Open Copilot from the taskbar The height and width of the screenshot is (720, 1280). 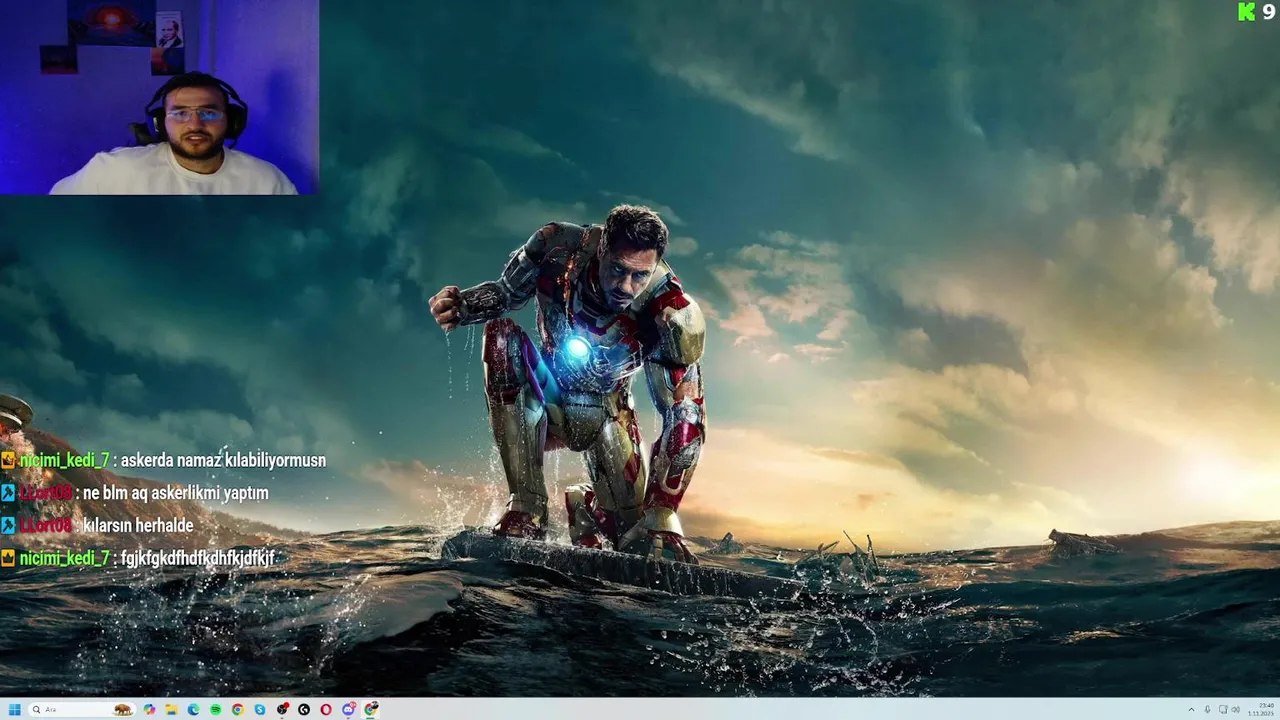coord(150,709)
